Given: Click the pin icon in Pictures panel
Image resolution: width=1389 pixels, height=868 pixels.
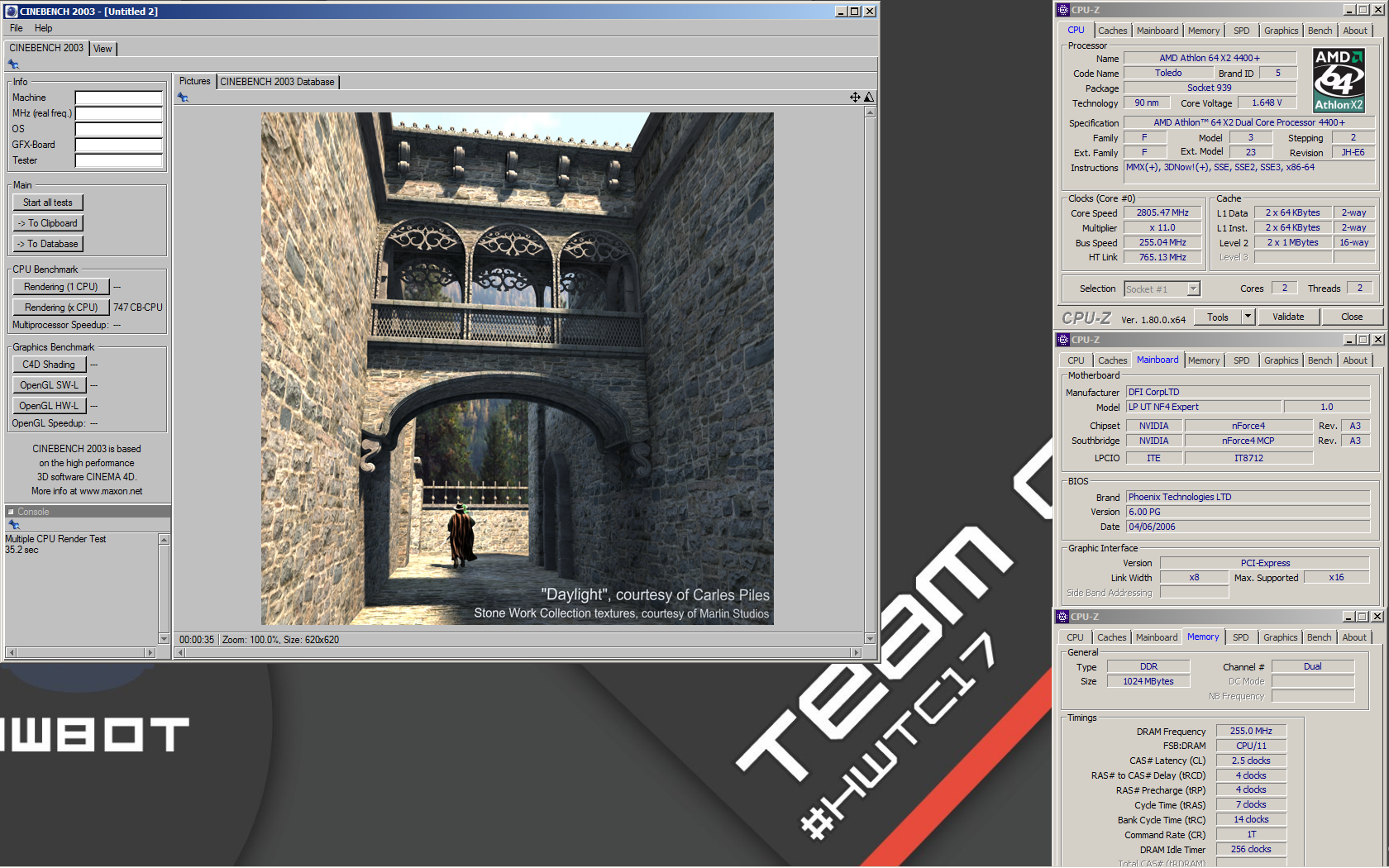Looking at the screenshot, I should [183, 98].
